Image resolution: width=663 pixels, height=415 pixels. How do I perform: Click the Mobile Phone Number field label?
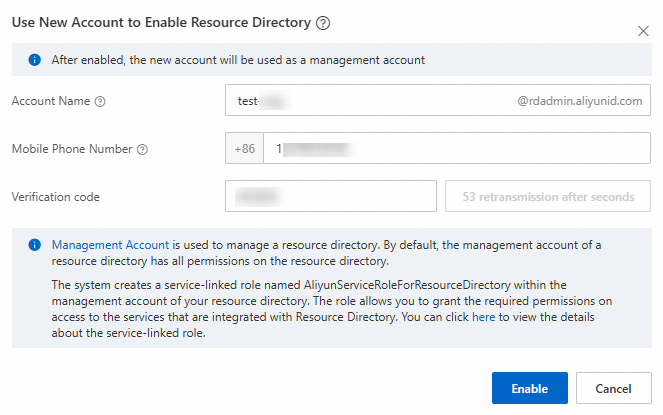tap(72, 149)
